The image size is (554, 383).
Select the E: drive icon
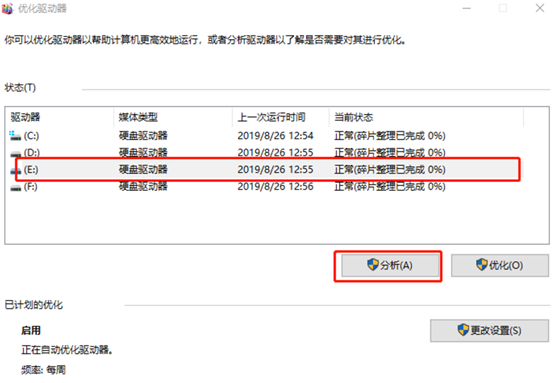pos(16,171)
